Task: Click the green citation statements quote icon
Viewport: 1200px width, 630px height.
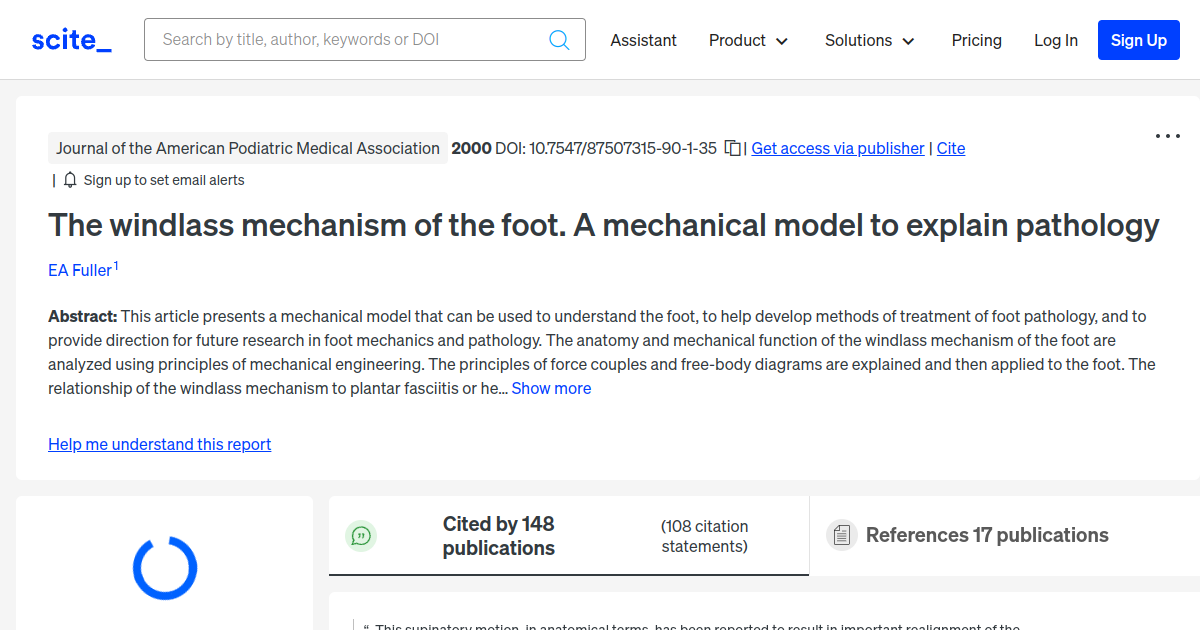Action: coord(361,535)
